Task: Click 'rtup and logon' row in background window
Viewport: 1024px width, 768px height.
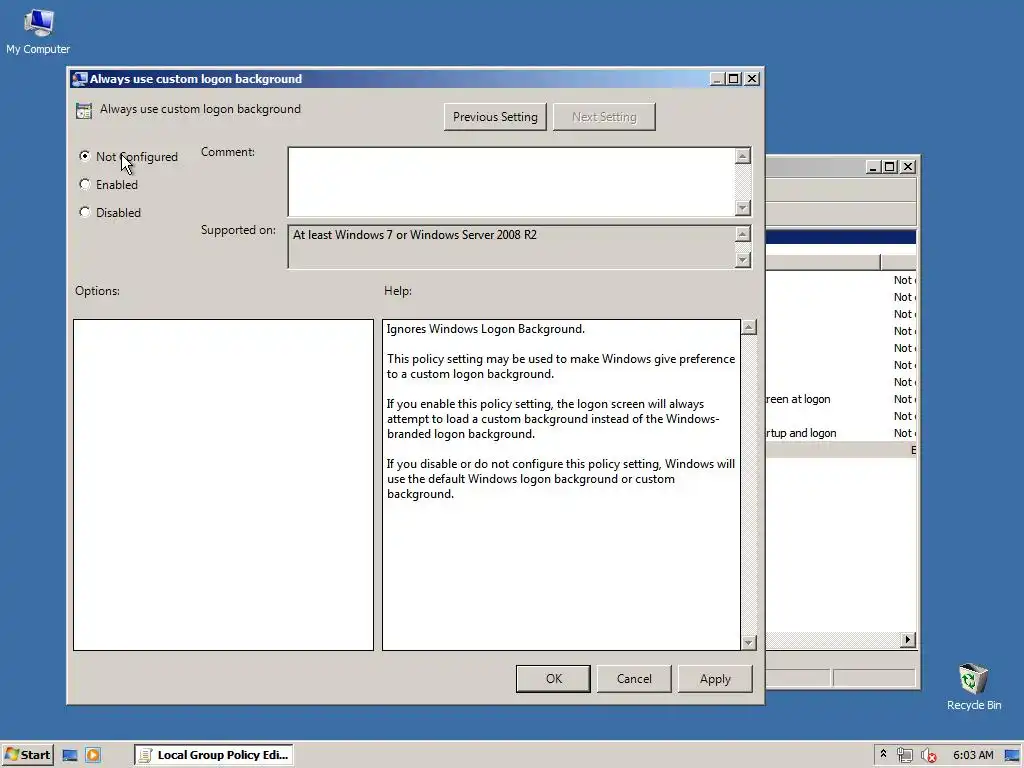Action: [841, 433]
